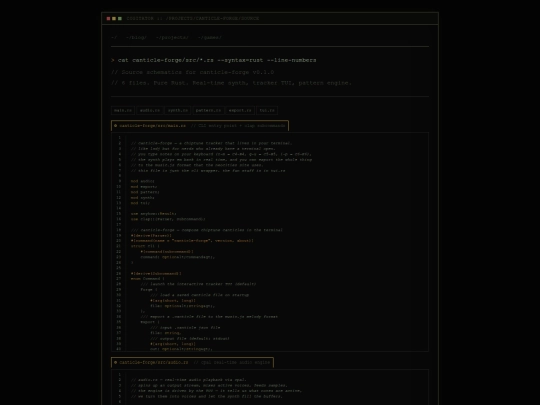Click the "#[derive(Subcommand)]" attribute line
This screenshot has width=540, height=405.
tap(156, 274)
